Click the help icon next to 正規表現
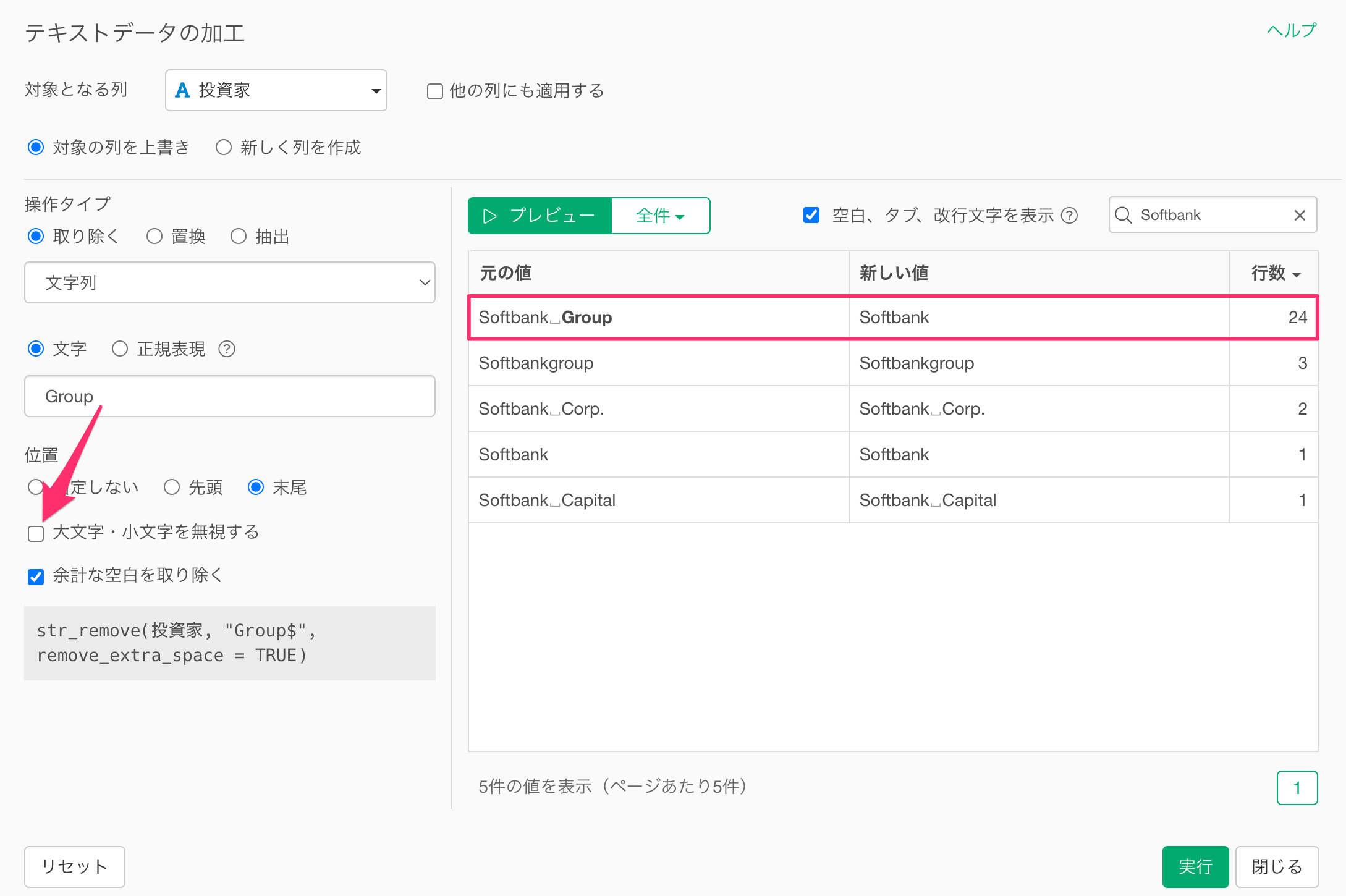 [x=227, y=349]
